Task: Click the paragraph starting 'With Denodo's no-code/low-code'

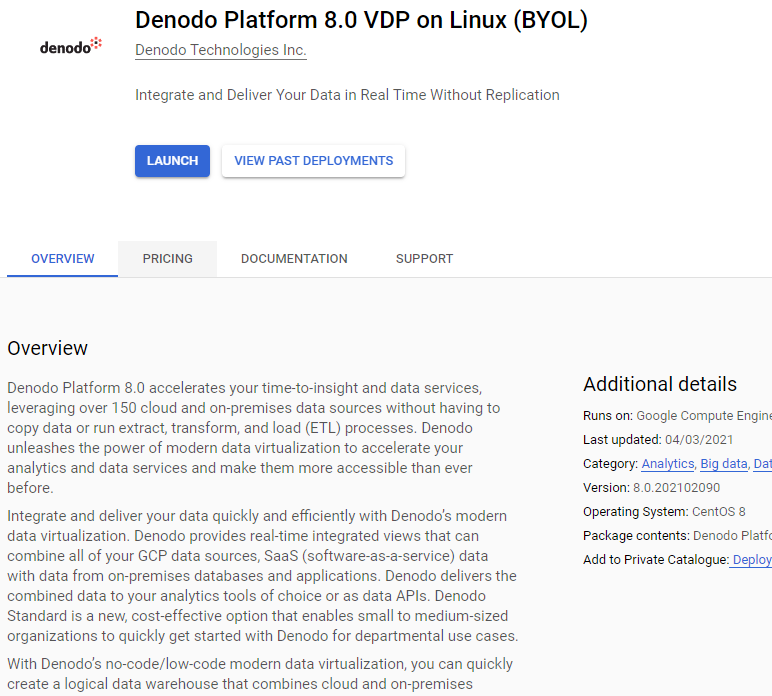Action: (260, 674)
